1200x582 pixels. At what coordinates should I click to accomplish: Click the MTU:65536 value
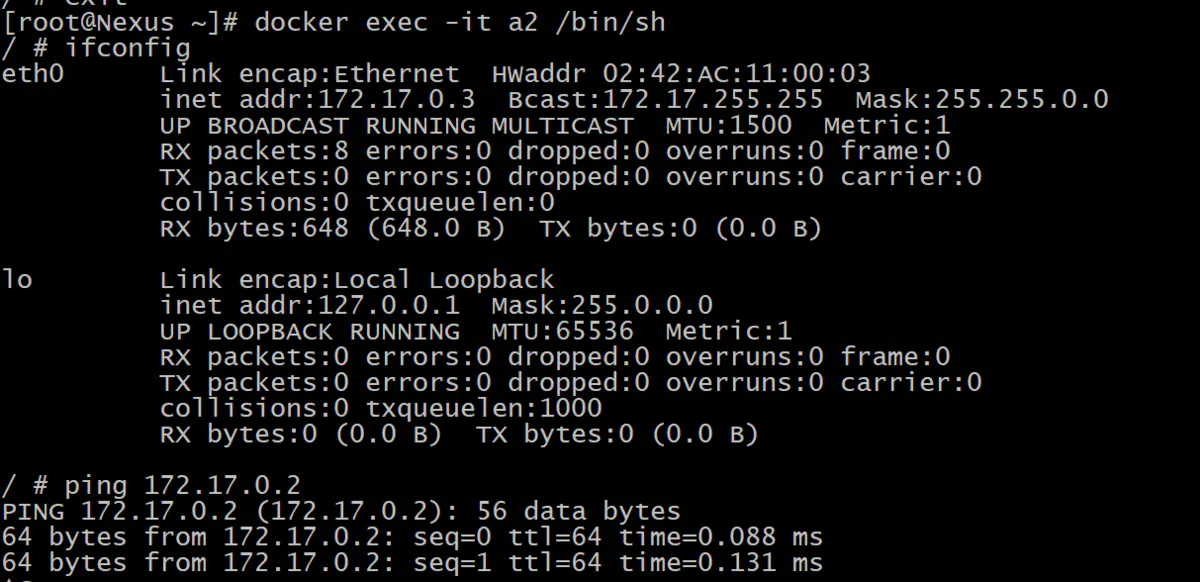(x=562, y=331)
